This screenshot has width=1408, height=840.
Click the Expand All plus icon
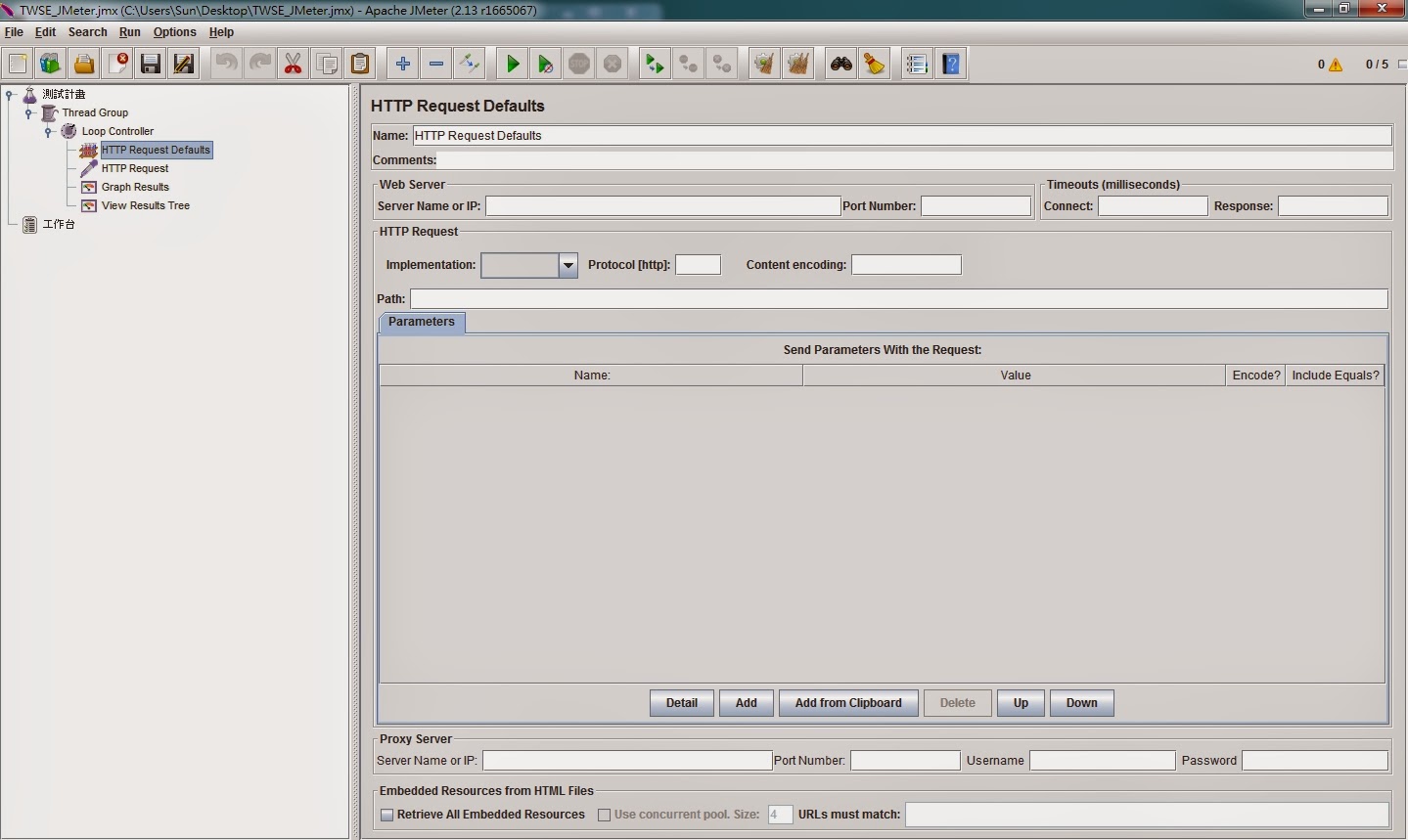403,65
